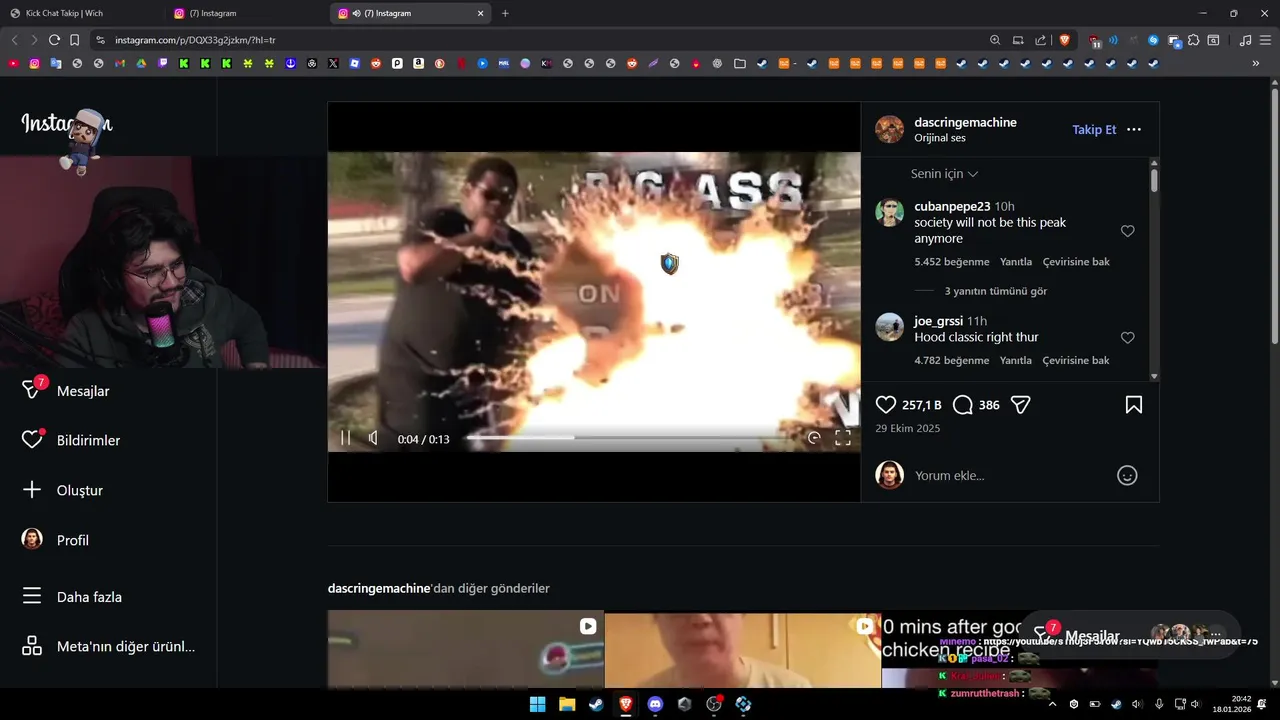
Task: Open File Explorer from the taskbar
Action: pyautogui.click(x=567, y=704)
